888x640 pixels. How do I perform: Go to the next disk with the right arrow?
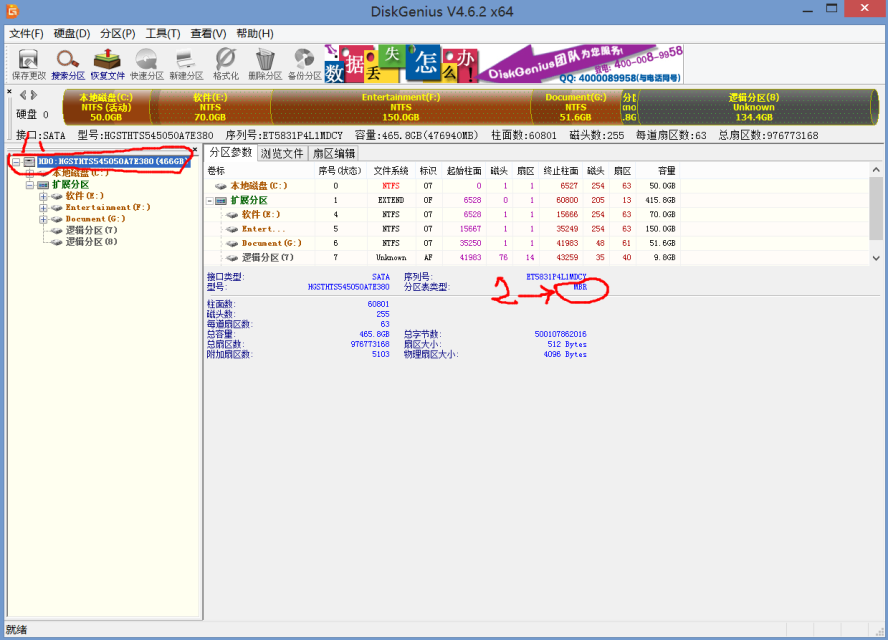click(x=34, y=95)
